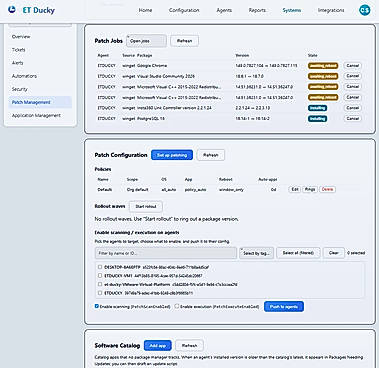379x368 pixels.
Task: Toggle Enable execution checkbox
Action: pos(177,306)
